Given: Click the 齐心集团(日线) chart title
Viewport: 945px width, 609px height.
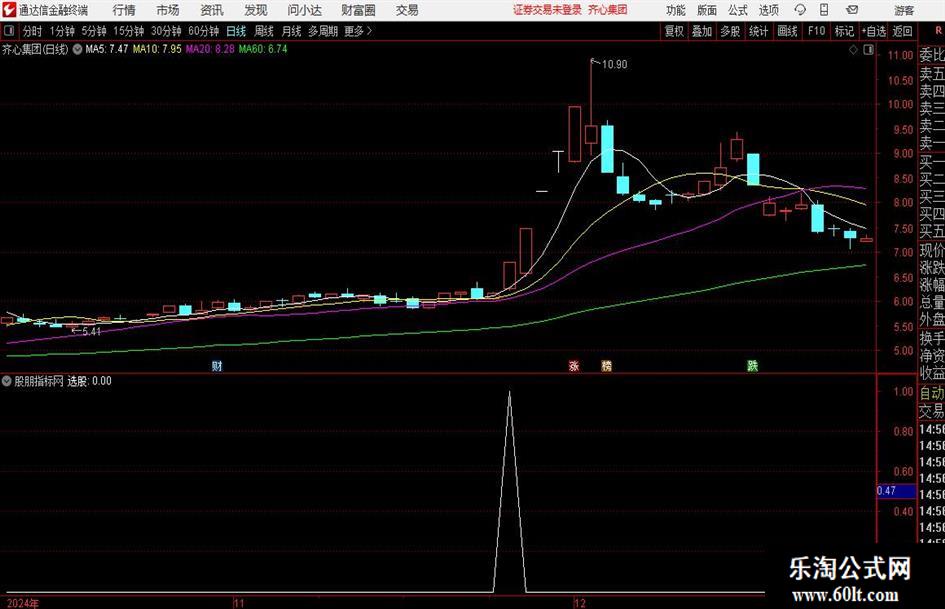Looking at the screenshot, I should pos(36,49).
